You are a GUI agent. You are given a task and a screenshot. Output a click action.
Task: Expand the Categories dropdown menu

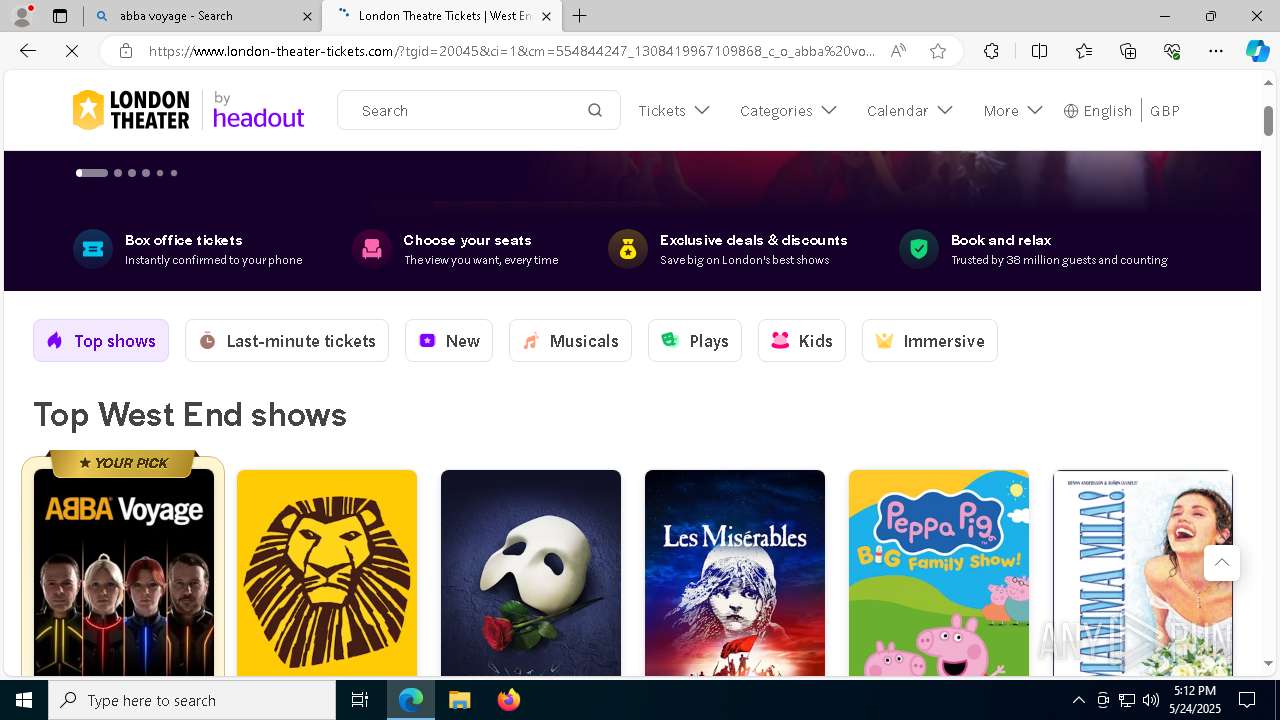tap(788, 111)
